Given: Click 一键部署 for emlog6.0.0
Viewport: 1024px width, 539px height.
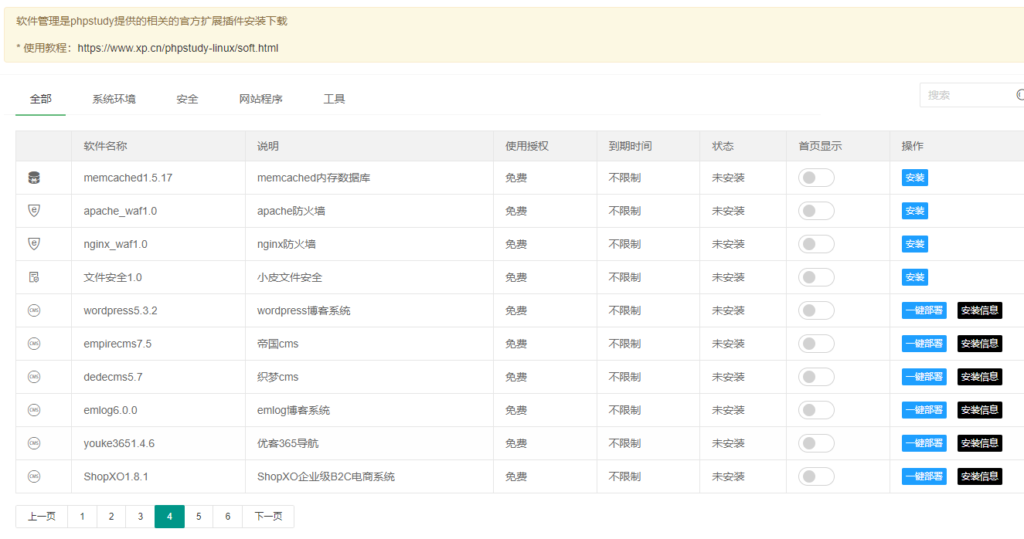Looking at the screenshot, I should [924, 410].
